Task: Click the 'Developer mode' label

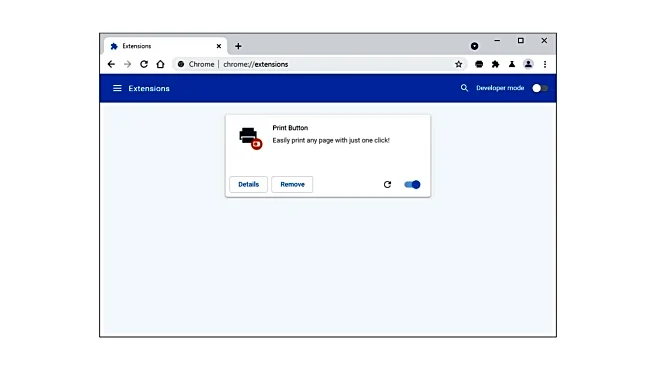Action: click(x=500, y=88)
